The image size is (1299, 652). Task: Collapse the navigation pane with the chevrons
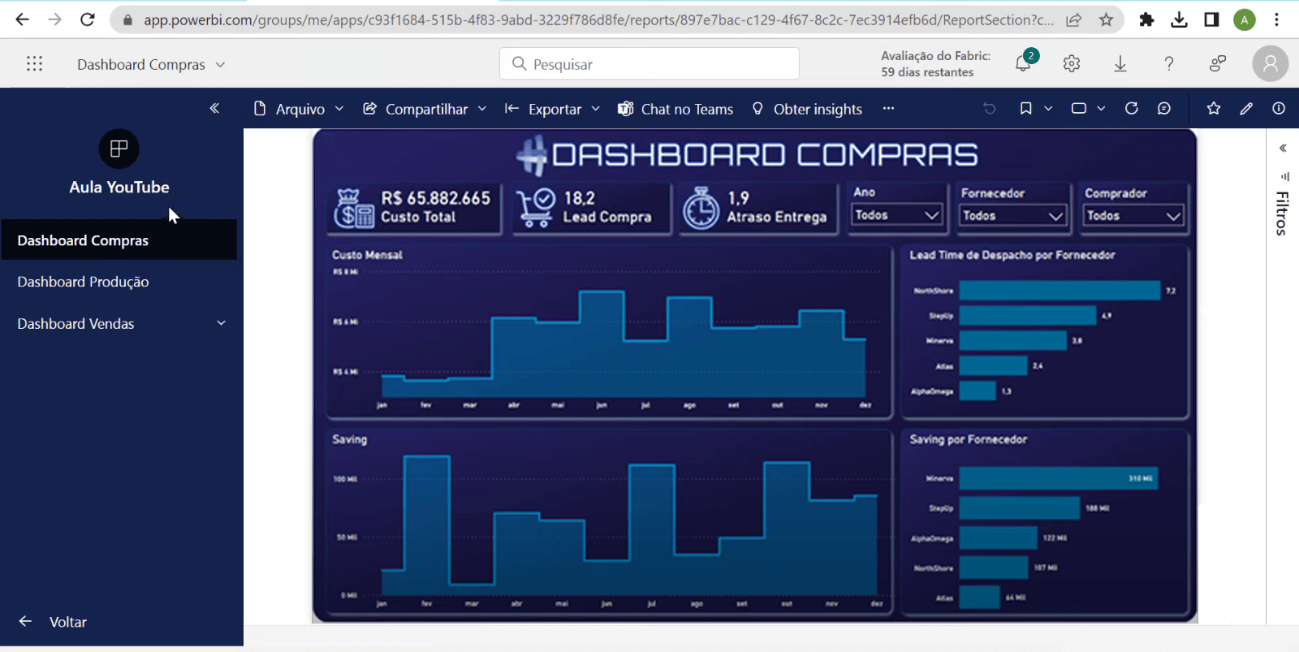[x=213, y=108]
